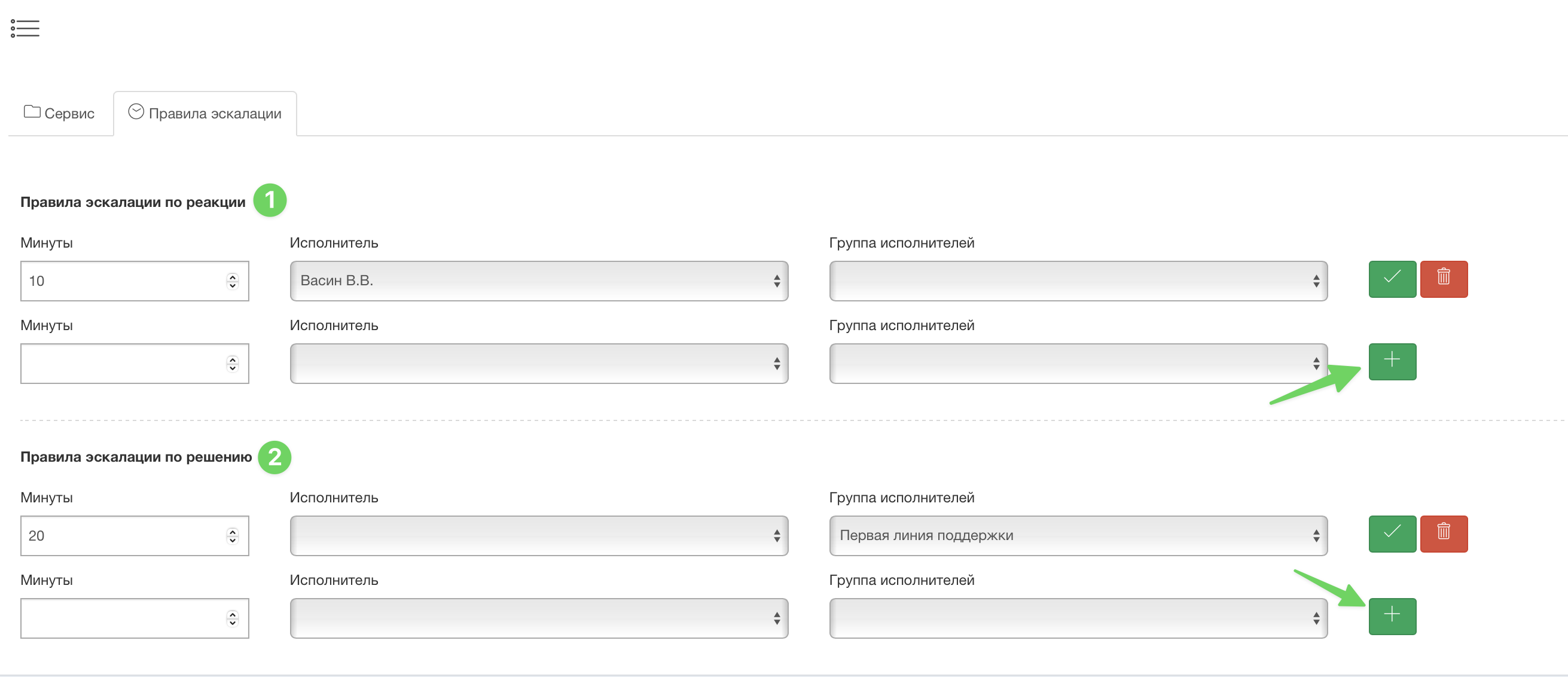Screen dimensions: 1568x677
Task: Open empty group dropdown in new resolution row
Action: [x=1078, y=618]
